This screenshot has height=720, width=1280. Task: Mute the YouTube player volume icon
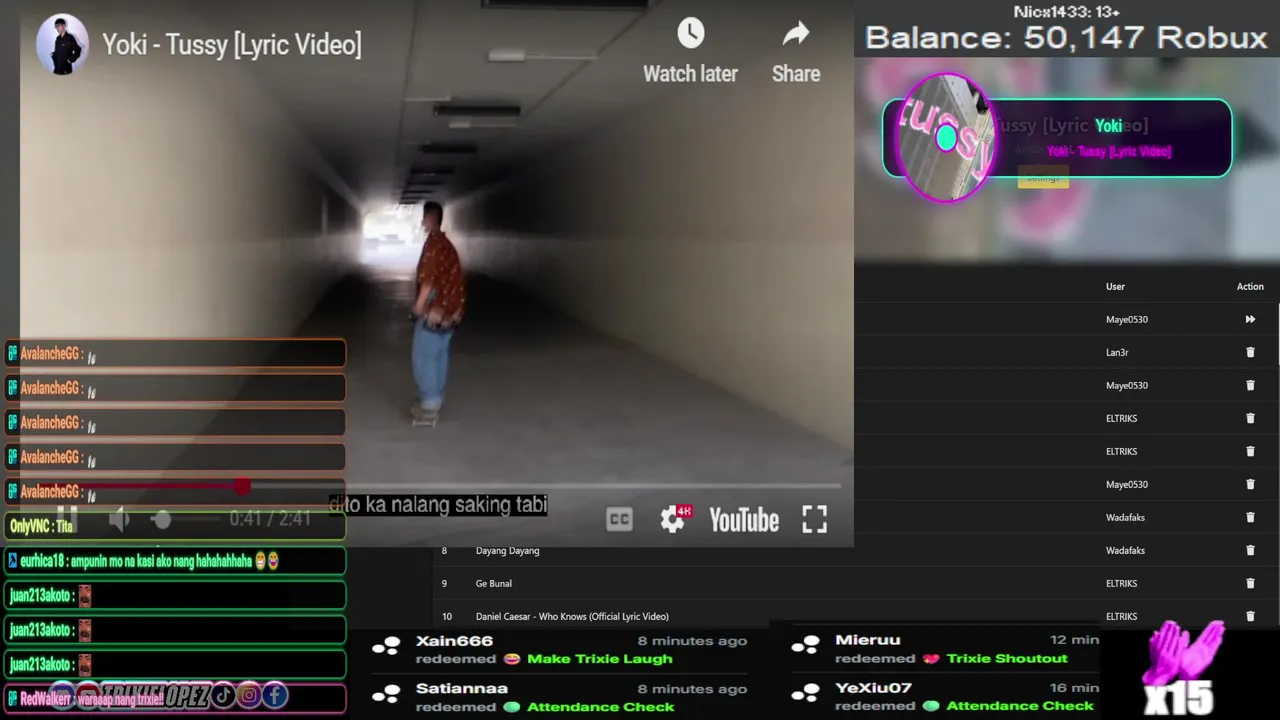[120, 519]
